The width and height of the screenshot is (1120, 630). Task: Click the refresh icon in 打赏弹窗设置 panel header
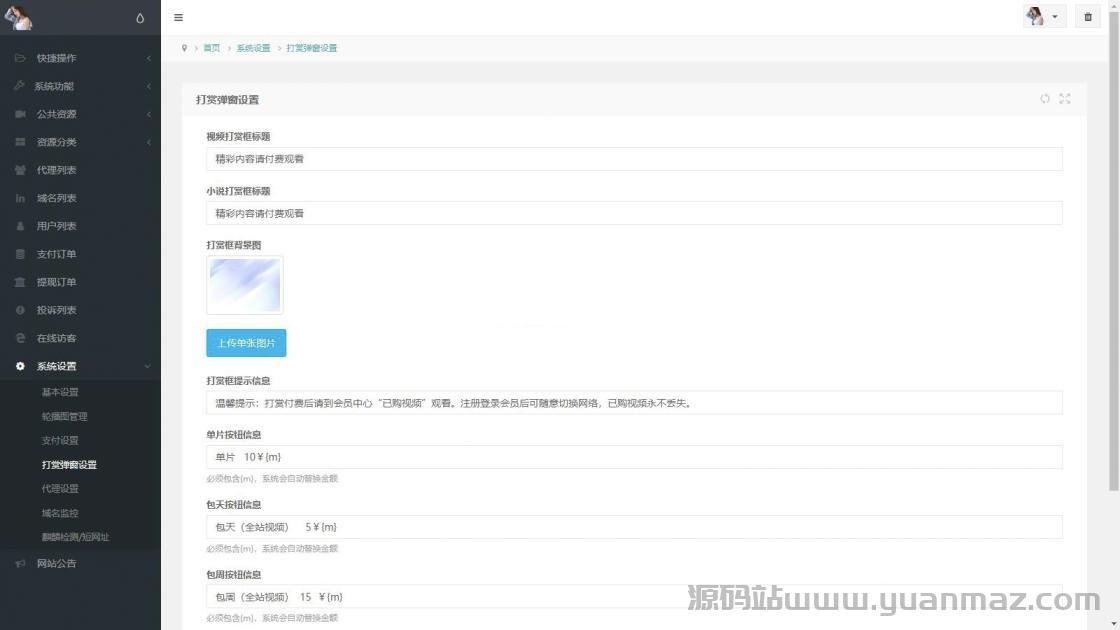pos(1045,99)
